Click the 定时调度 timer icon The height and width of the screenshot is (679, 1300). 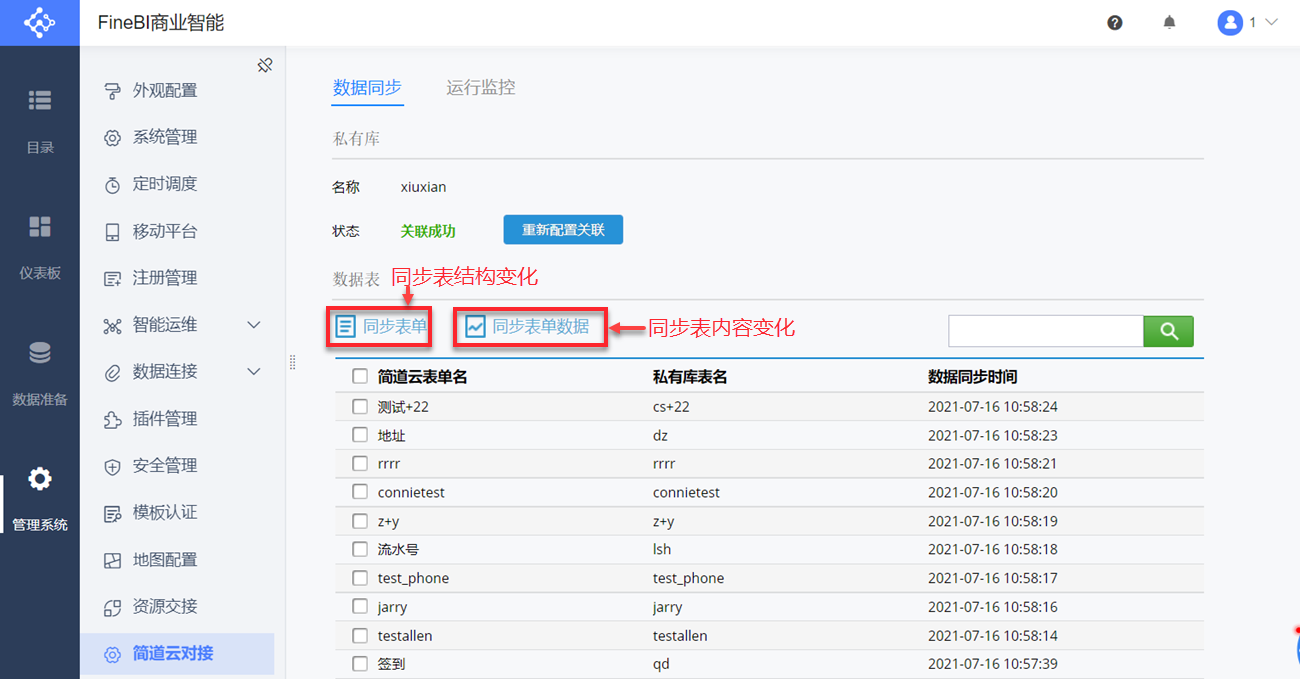click(x=113, y=185)
